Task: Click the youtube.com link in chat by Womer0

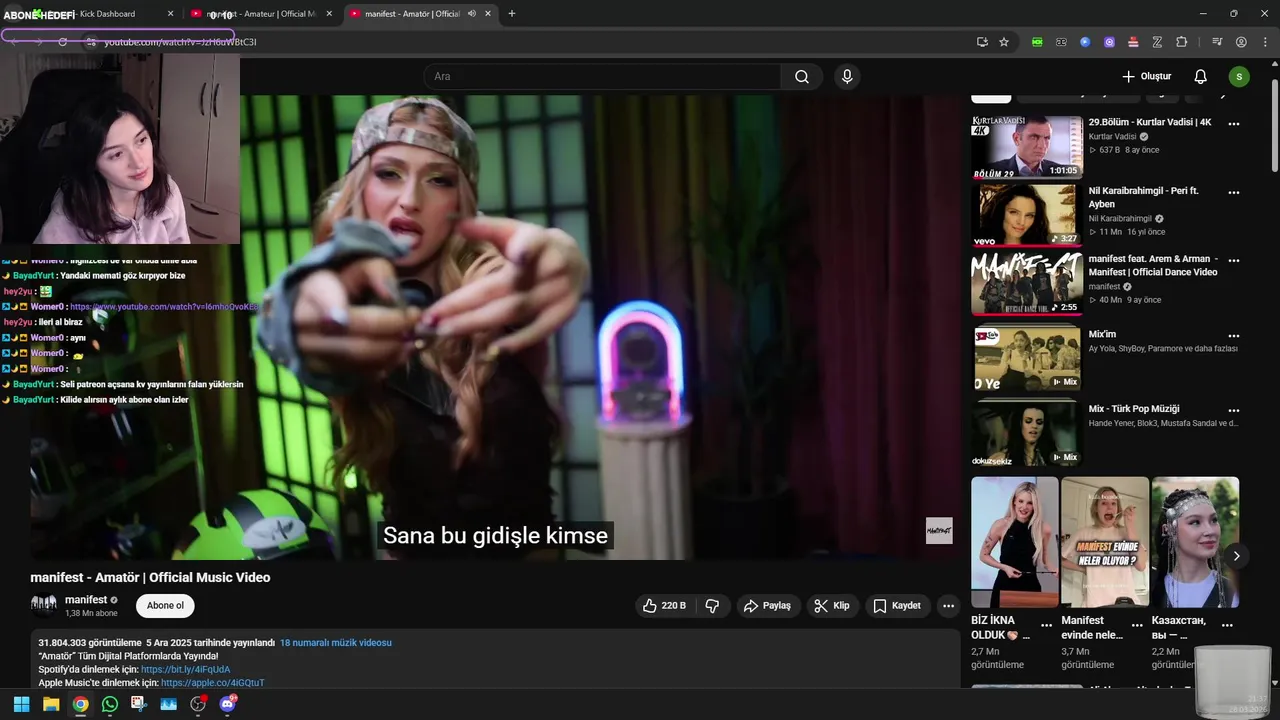Action: pyautogui.click(x=166, y=307)
